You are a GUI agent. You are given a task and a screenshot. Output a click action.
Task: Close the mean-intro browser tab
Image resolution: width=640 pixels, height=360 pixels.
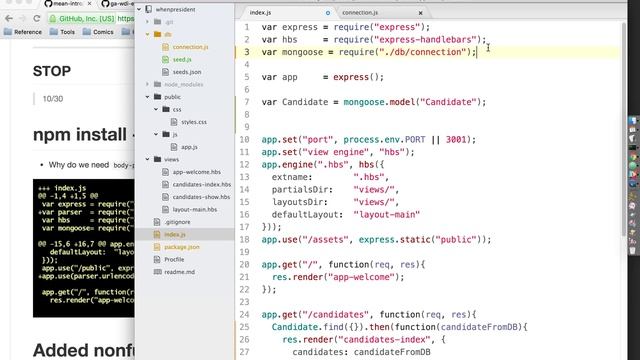[89, 4]
